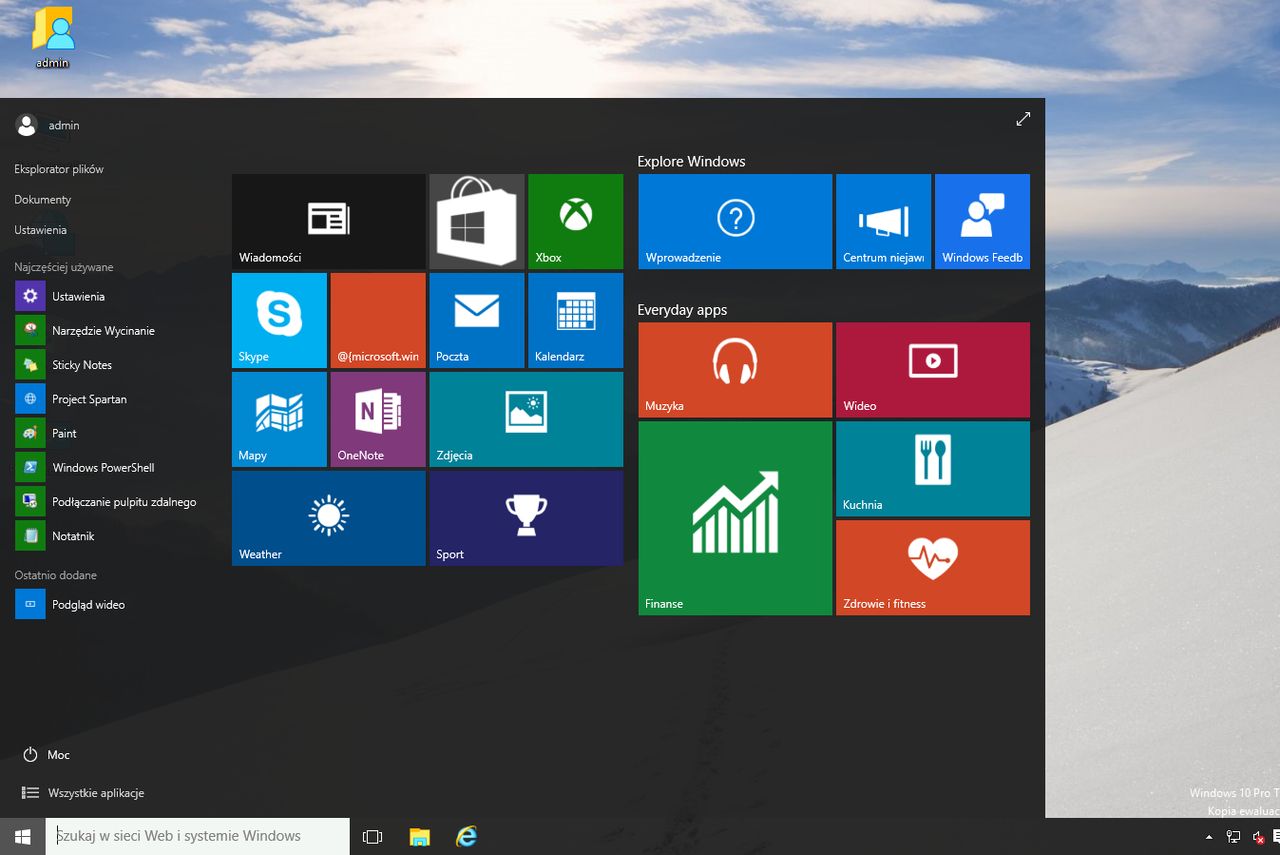Click the admin user account
The height and width of the screenshot is (855, 1280).
(x=48, y=125)
